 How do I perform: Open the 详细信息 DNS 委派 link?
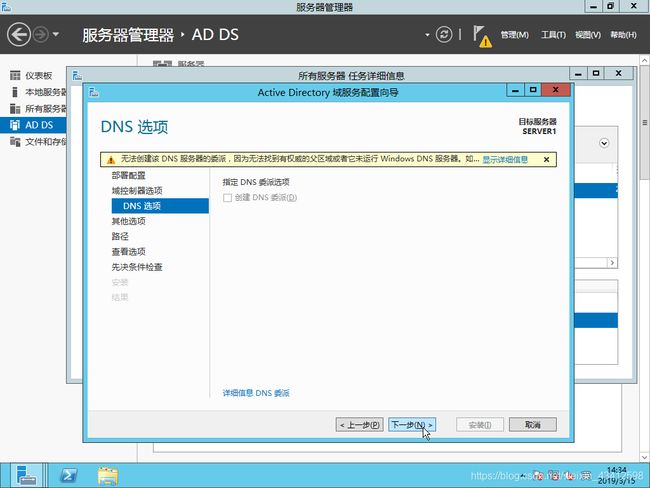coord(256,393)
